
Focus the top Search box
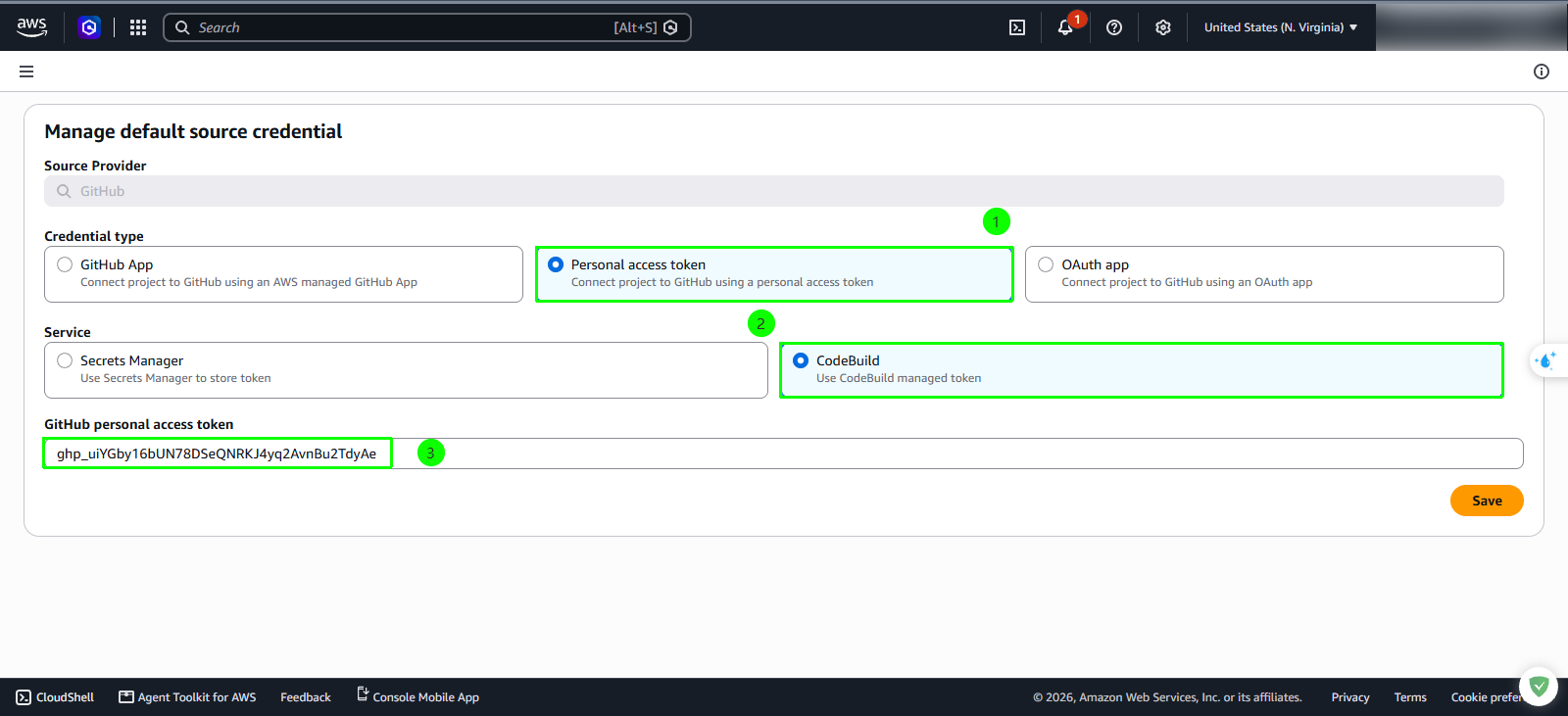[427, 27]
